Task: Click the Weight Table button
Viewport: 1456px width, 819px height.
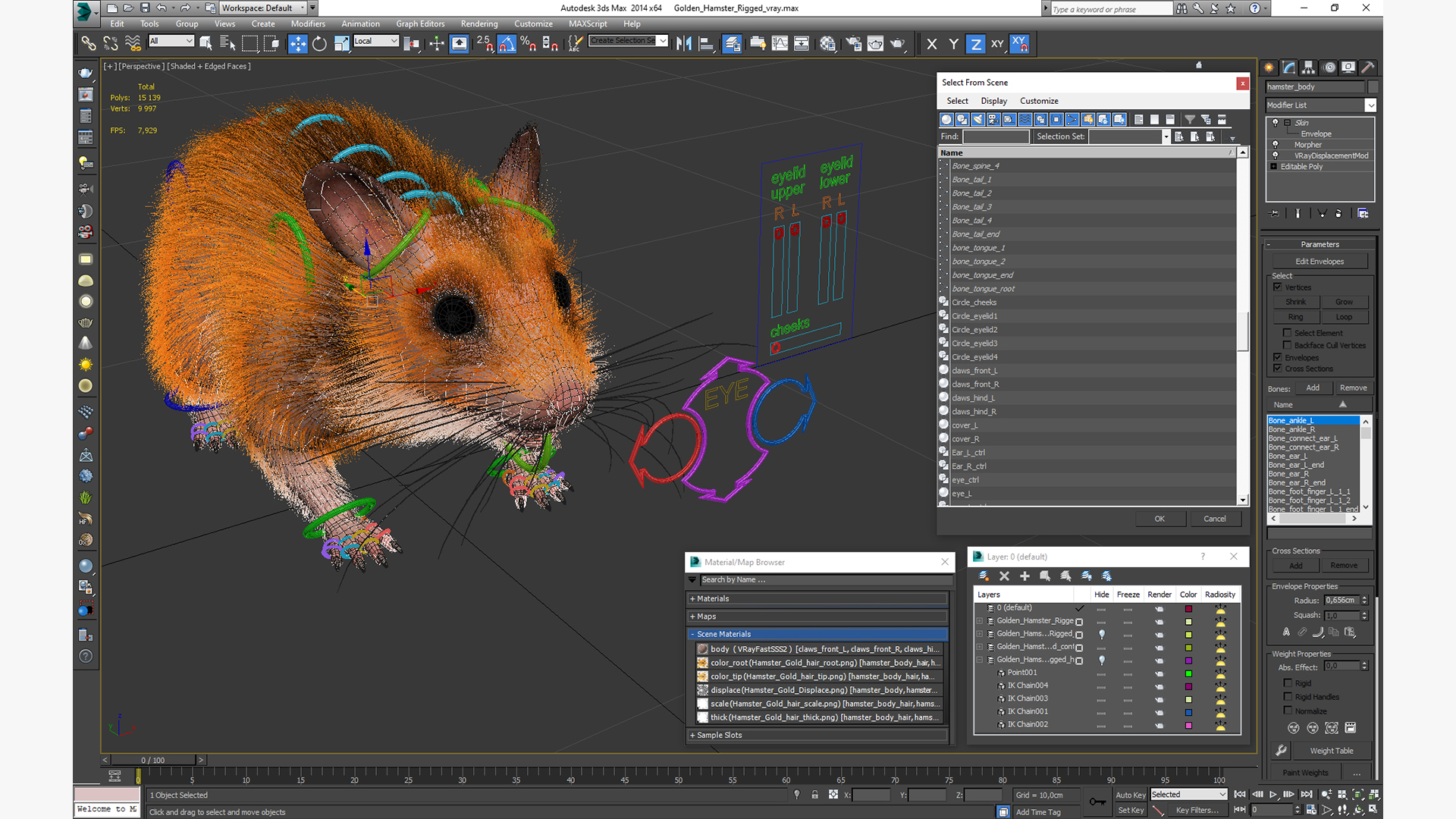Action: point(1332,751)
